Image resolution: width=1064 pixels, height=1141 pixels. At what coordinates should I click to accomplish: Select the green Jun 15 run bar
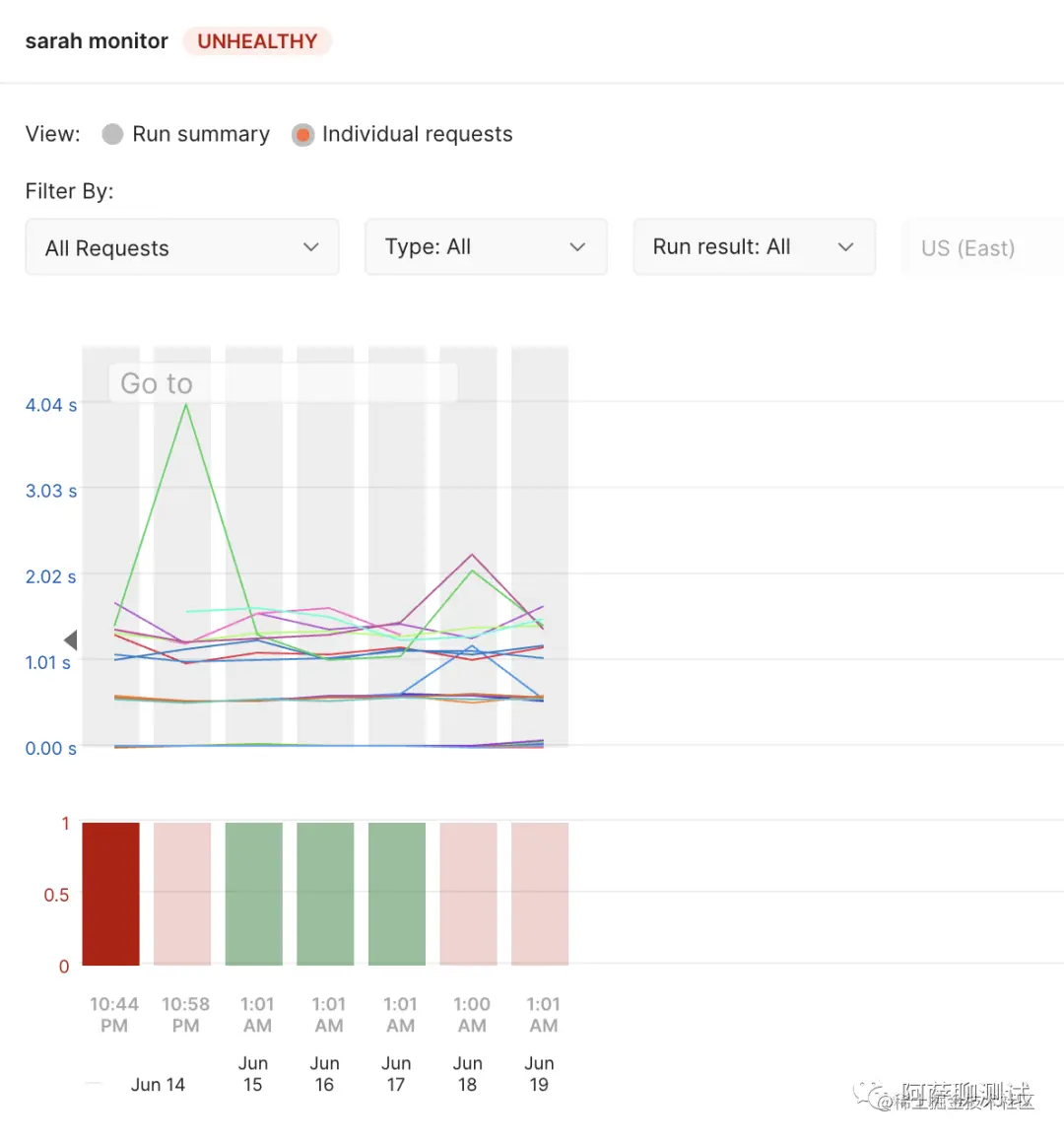pos(254,894)
